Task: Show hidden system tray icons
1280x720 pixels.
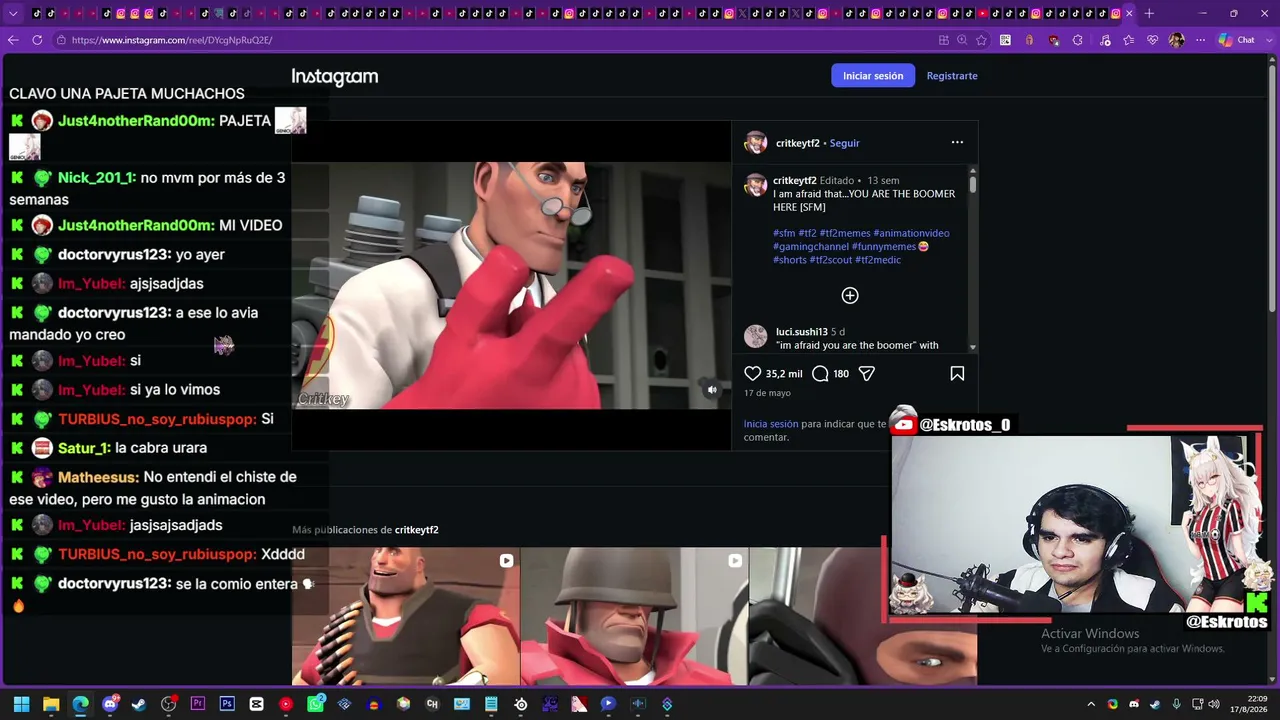Action: tap(1091, 704)
